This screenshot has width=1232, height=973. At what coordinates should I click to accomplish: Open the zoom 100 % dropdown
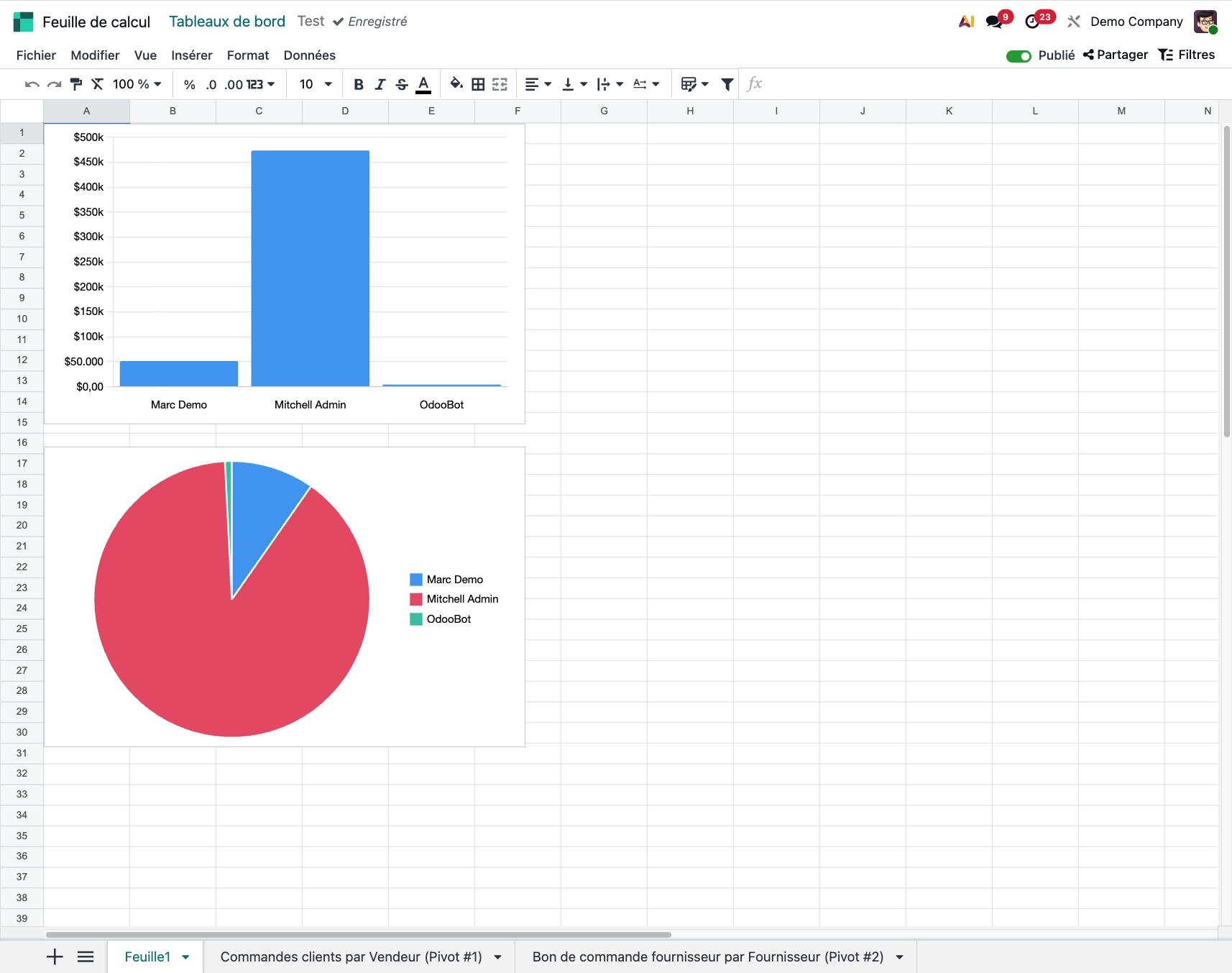(x=137, y=84)
